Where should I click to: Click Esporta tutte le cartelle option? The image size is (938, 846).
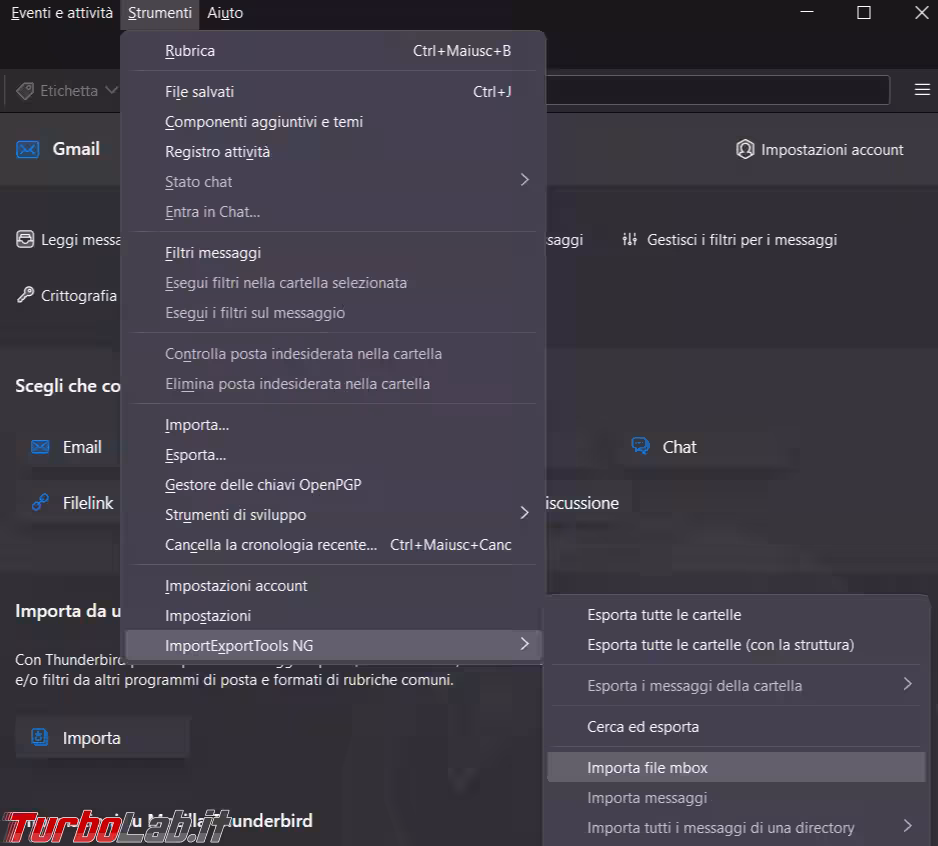point(664,615)
